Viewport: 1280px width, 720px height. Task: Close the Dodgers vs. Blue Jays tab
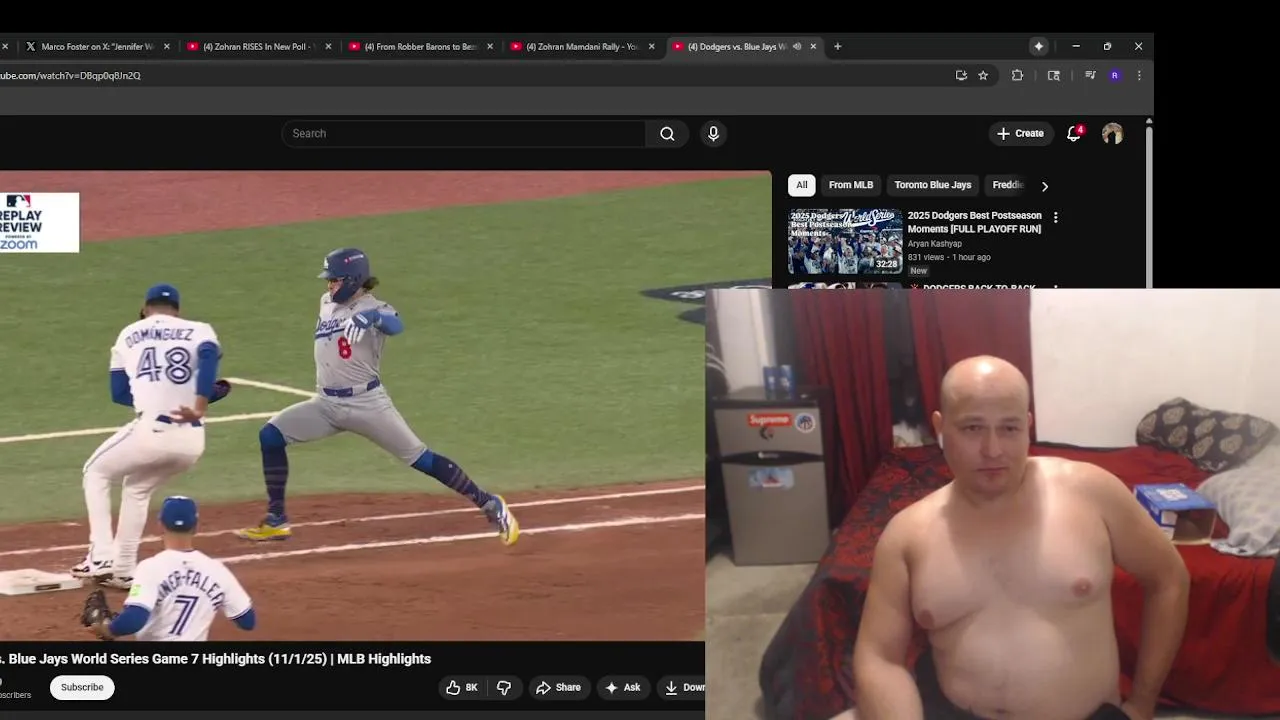tap(813, 46)
